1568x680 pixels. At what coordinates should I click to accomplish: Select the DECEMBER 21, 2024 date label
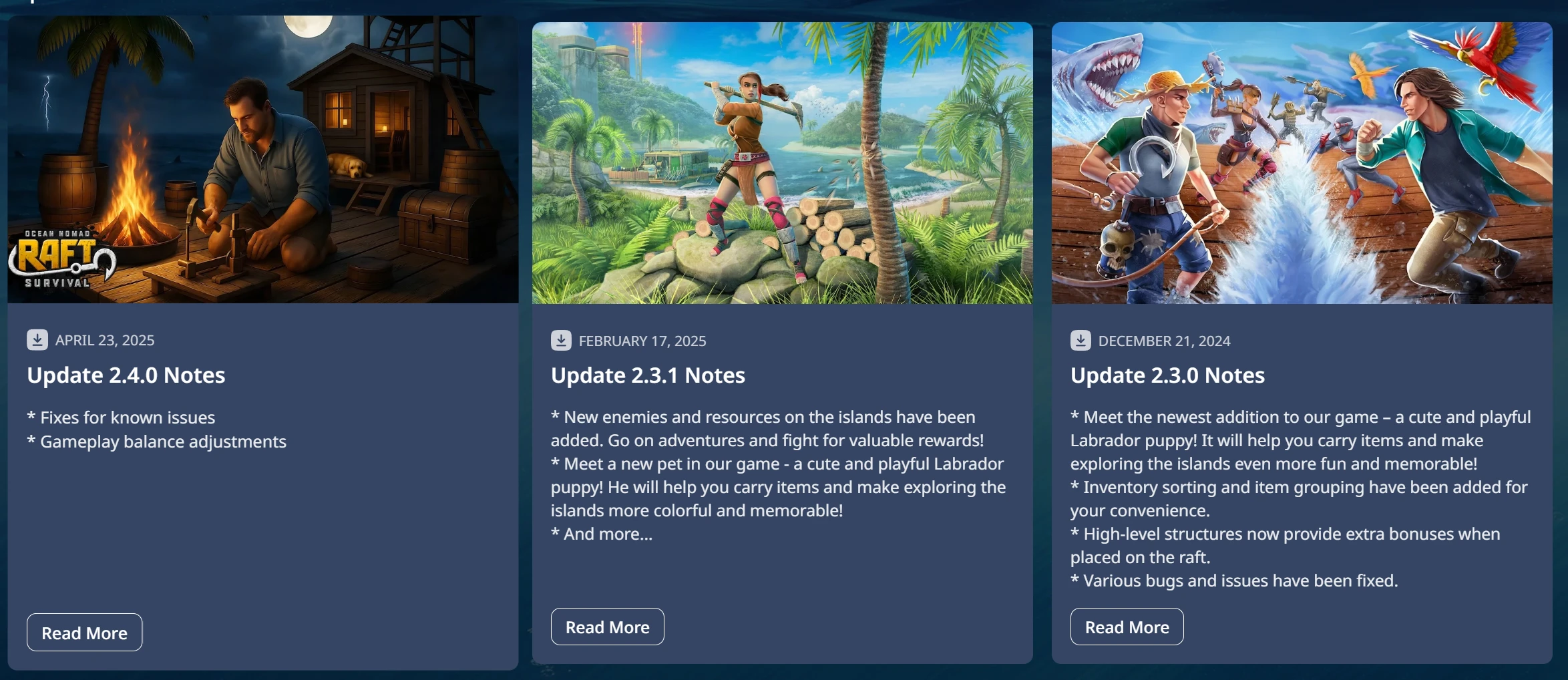tap(1164, 341)
